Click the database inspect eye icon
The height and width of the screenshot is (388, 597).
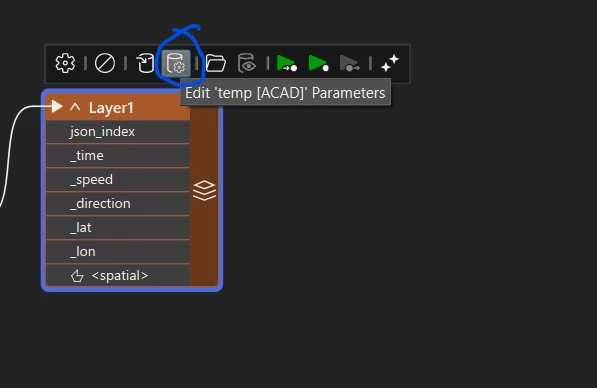point(247,63)
